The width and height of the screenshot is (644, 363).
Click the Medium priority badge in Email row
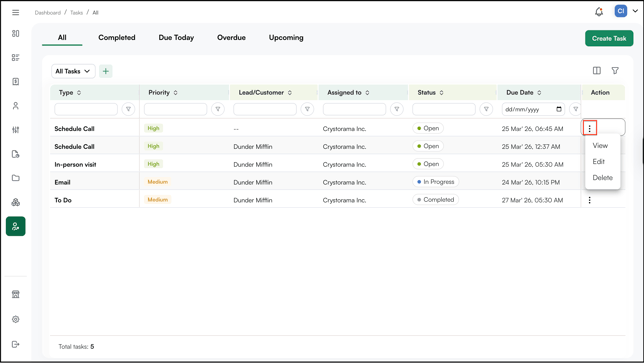pos(158,182)
